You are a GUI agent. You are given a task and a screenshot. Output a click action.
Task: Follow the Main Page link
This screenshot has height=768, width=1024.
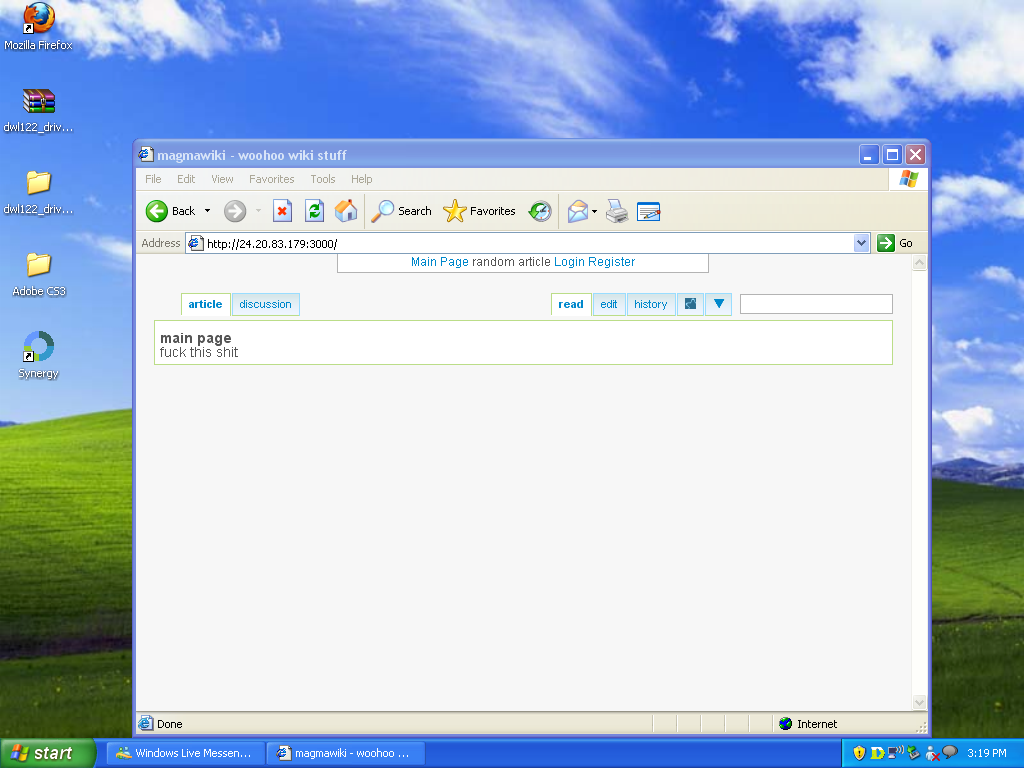(x=440, y=262)
